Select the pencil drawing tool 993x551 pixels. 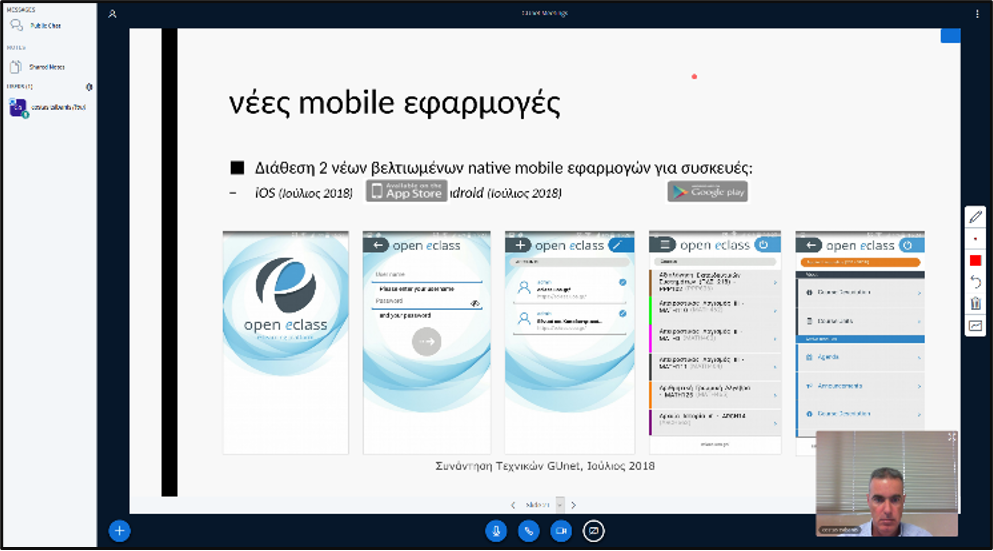(x=976, y=217)
